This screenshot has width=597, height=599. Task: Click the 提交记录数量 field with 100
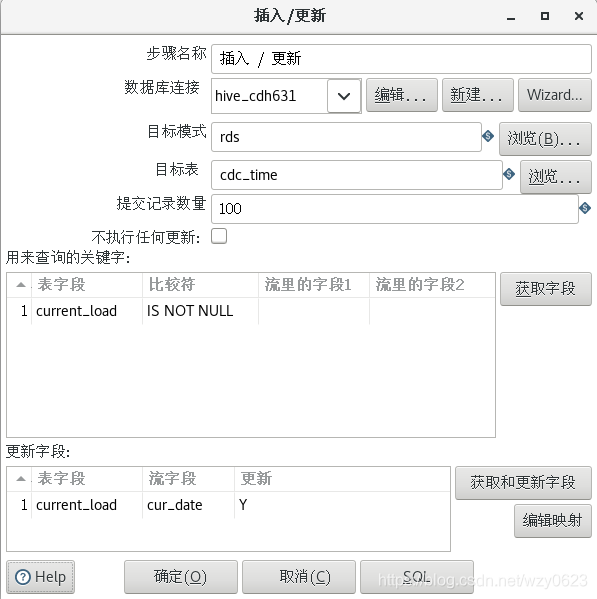tap(395, 209)
